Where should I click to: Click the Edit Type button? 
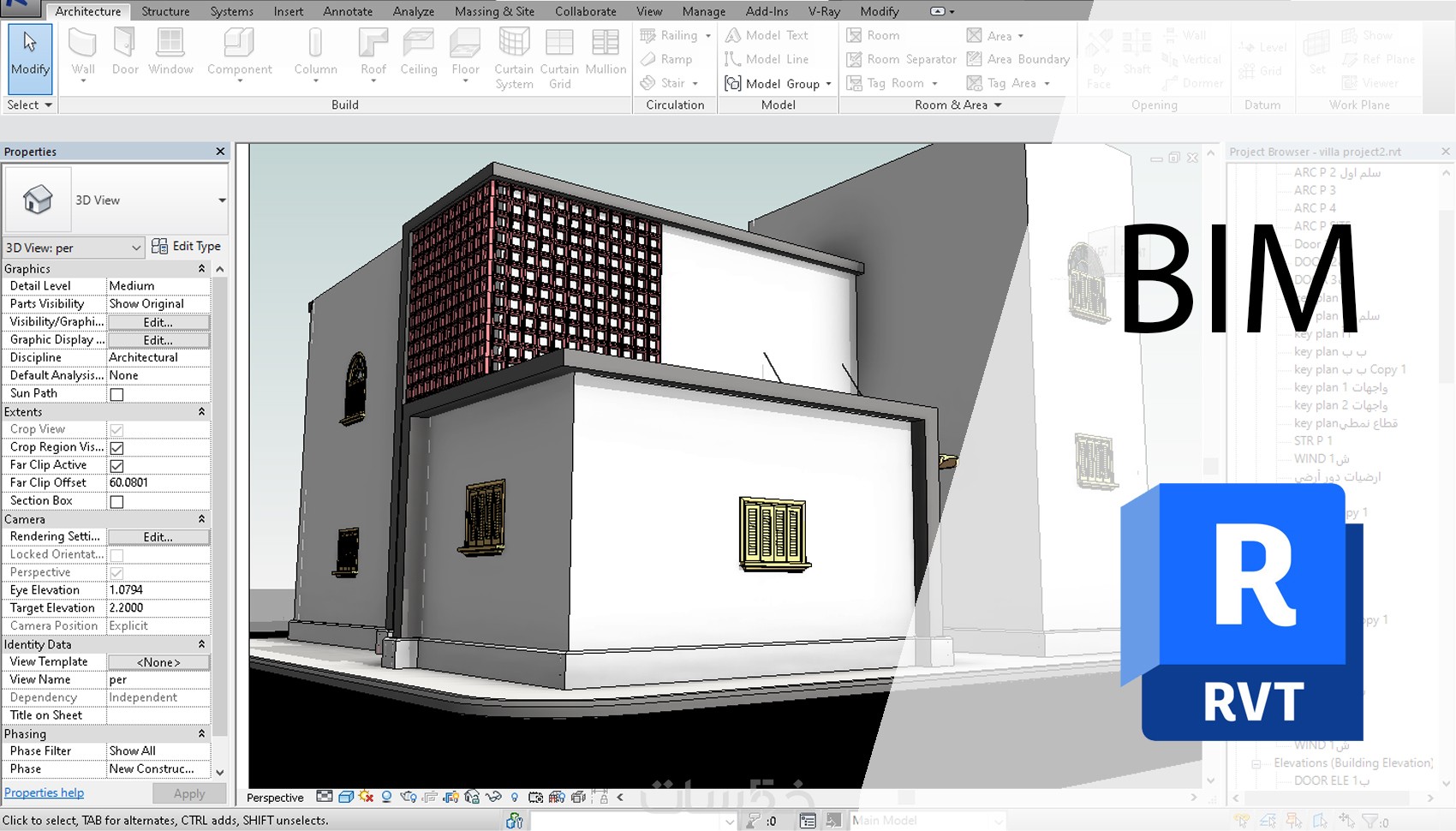(186, 247)
